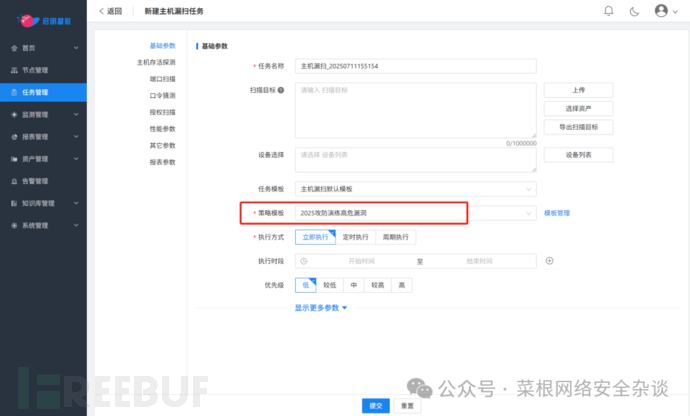Set priority to 高
This screenshot has height=416, width=690.
click(x=402, y=285)
